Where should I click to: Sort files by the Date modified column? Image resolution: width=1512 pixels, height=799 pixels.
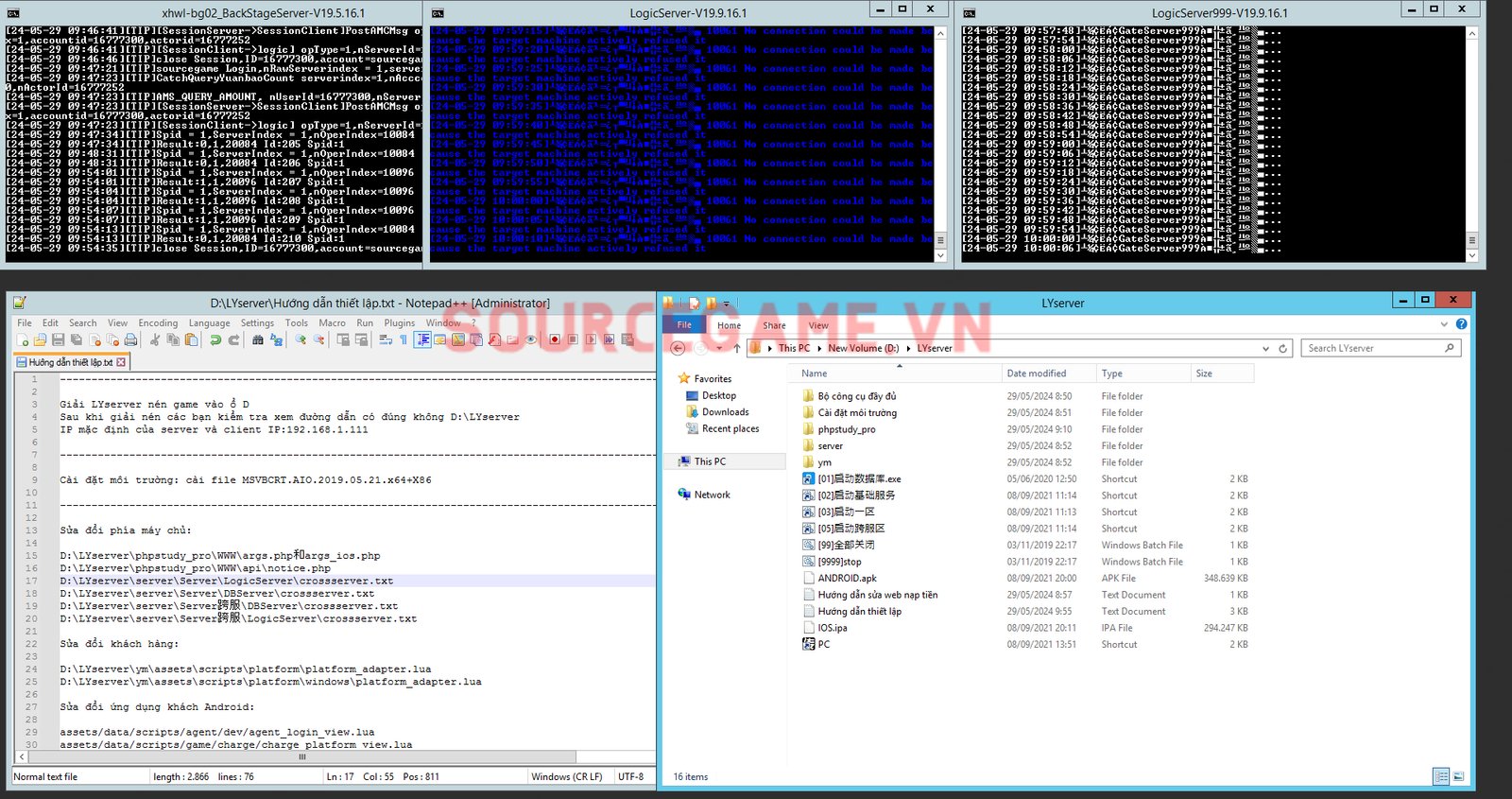point(1036,373)
